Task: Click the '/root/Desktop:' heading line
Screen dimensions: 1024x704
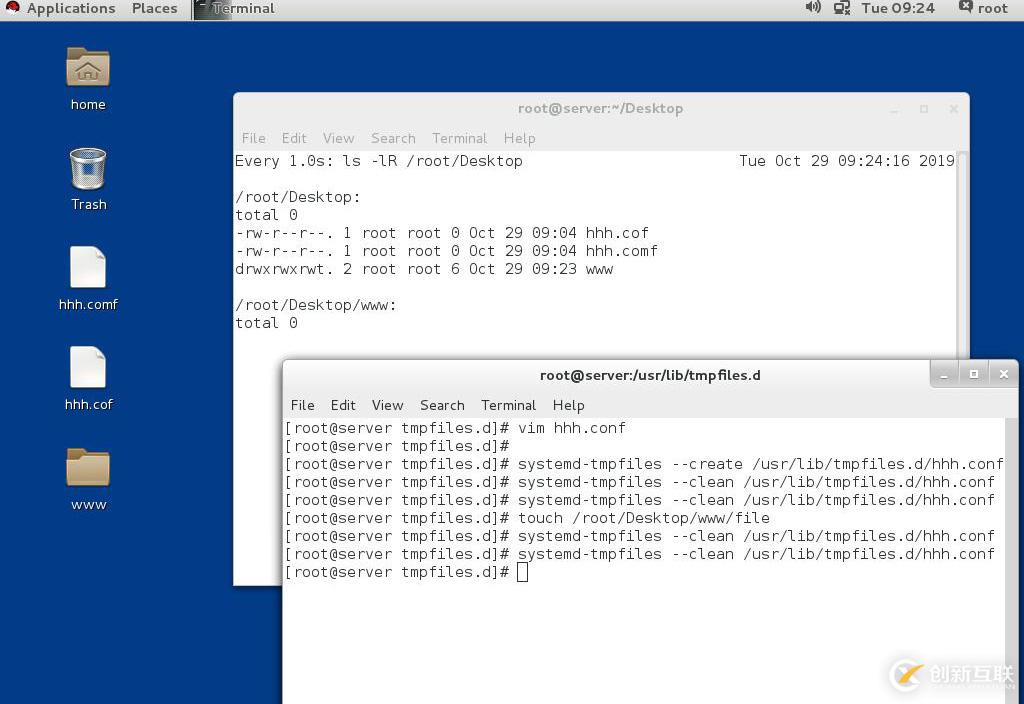Action: pos(298,197)
